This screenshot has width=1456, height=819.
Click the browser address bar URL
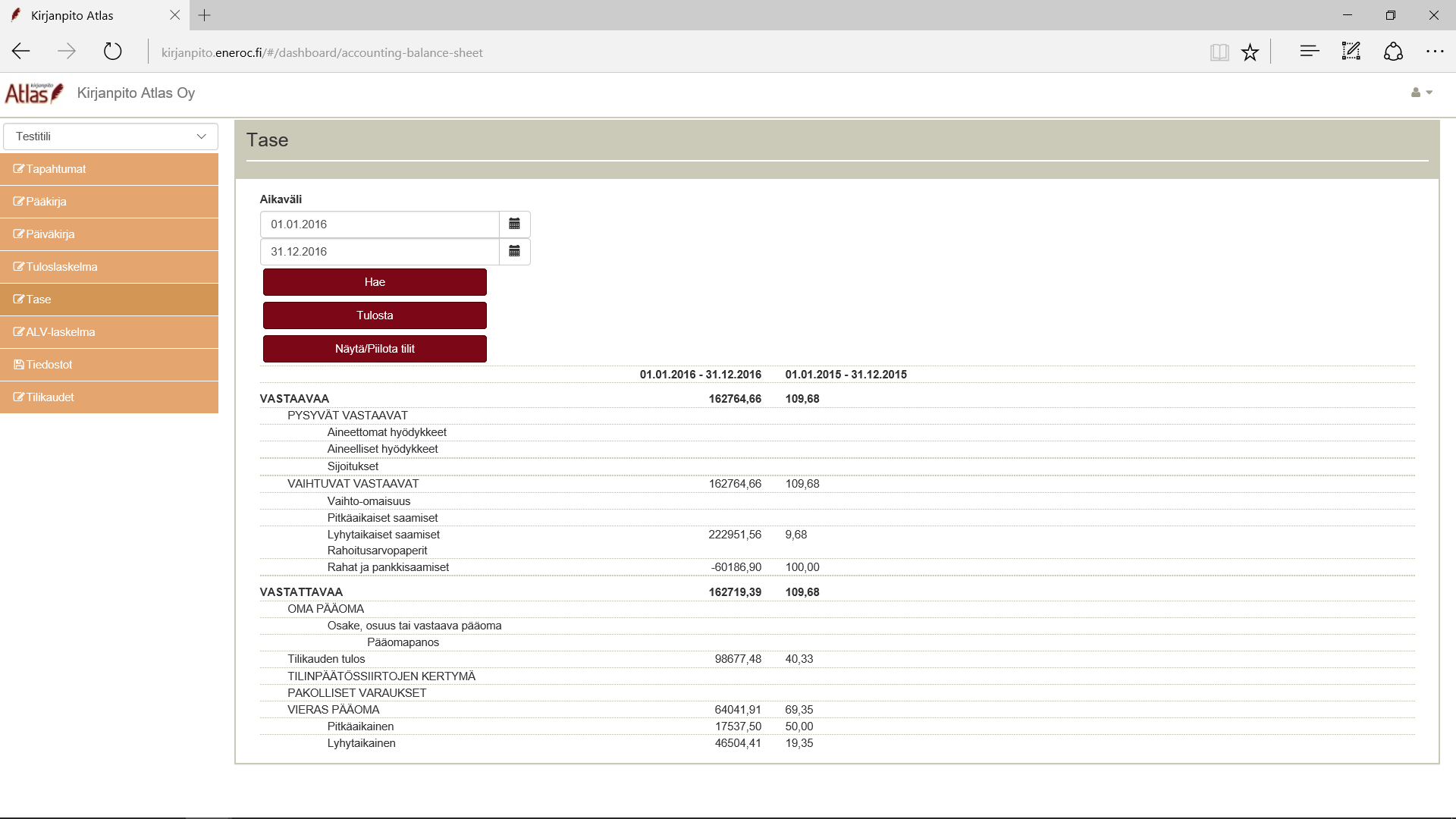click(322, 52)
